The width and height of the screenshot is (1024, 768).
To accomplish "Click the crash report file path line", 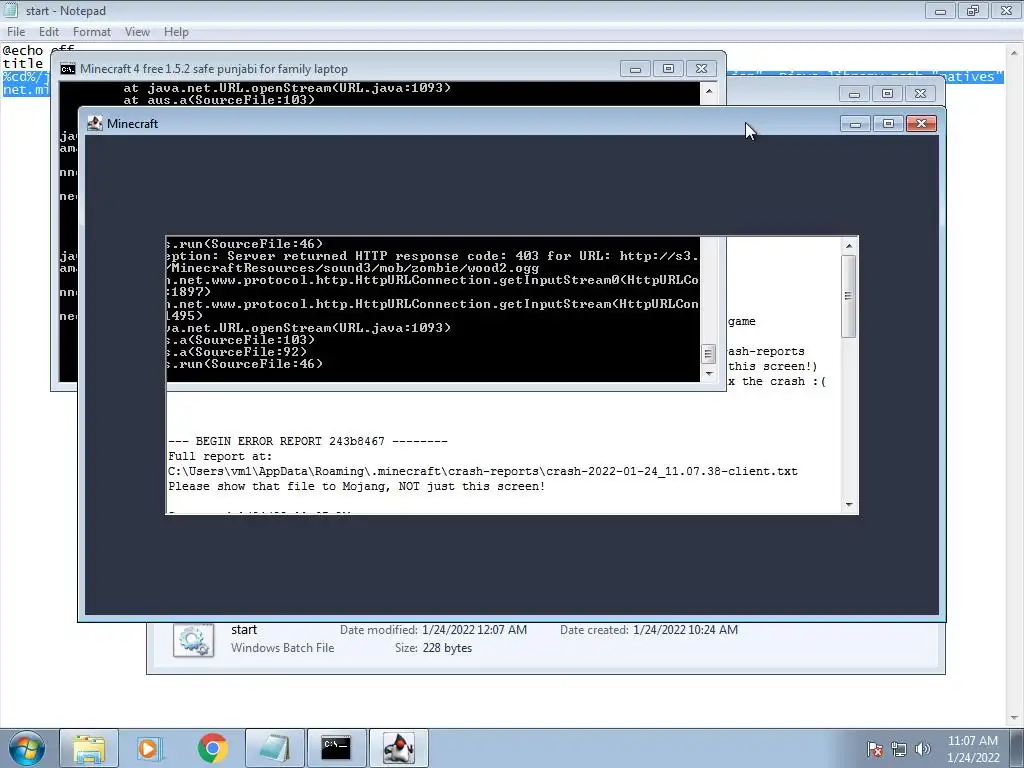I will tap(483, 472).
